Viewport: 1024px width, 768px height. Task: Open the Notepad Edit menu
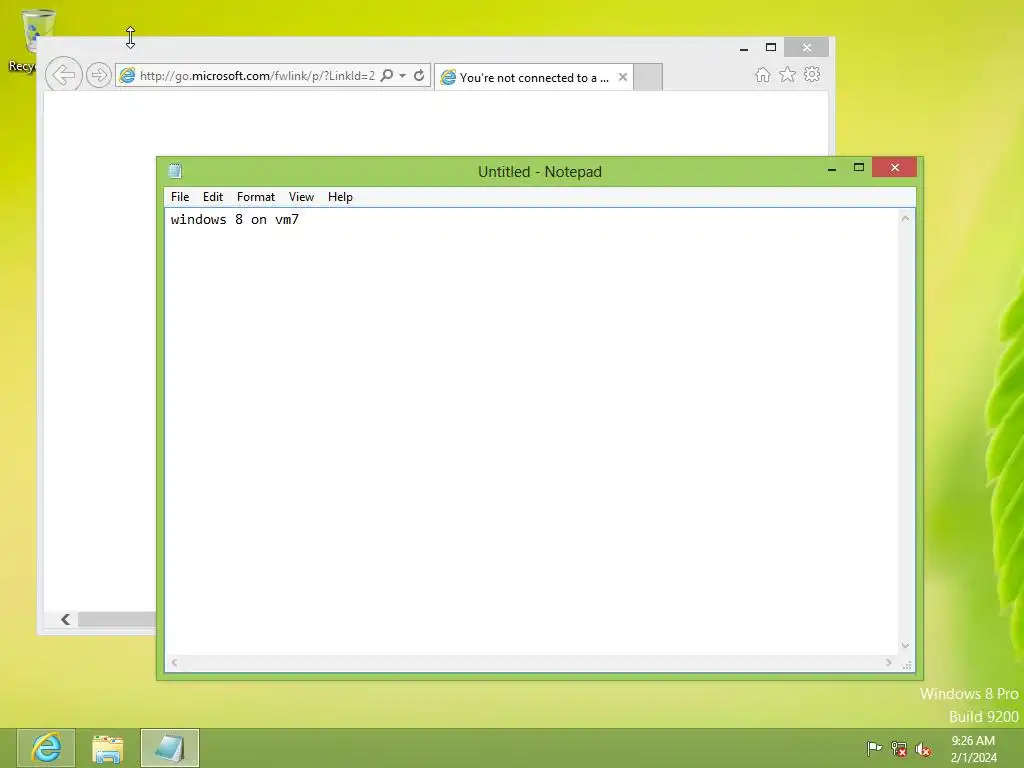212,197
